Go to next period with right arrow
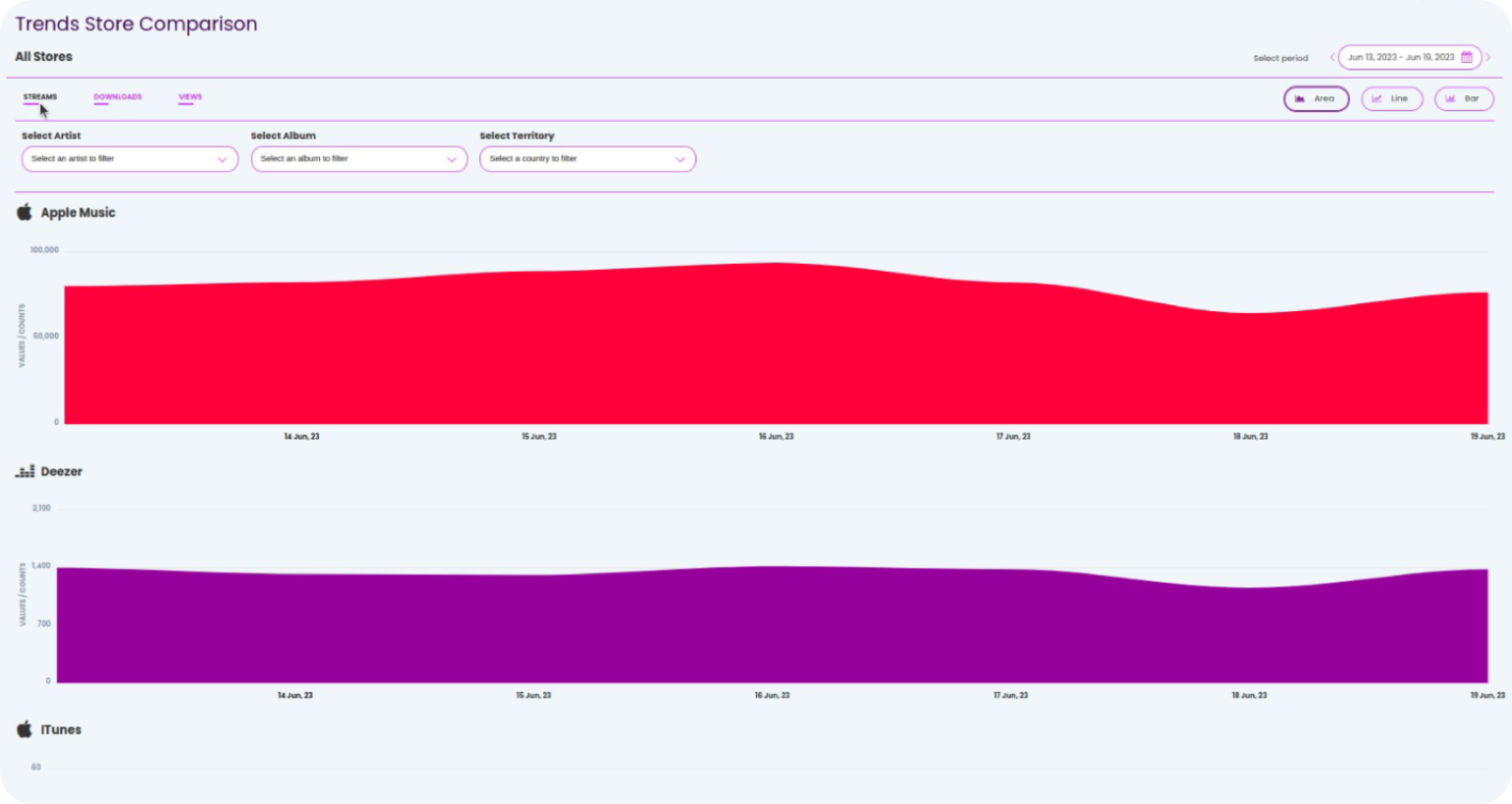 (1488, 57)
